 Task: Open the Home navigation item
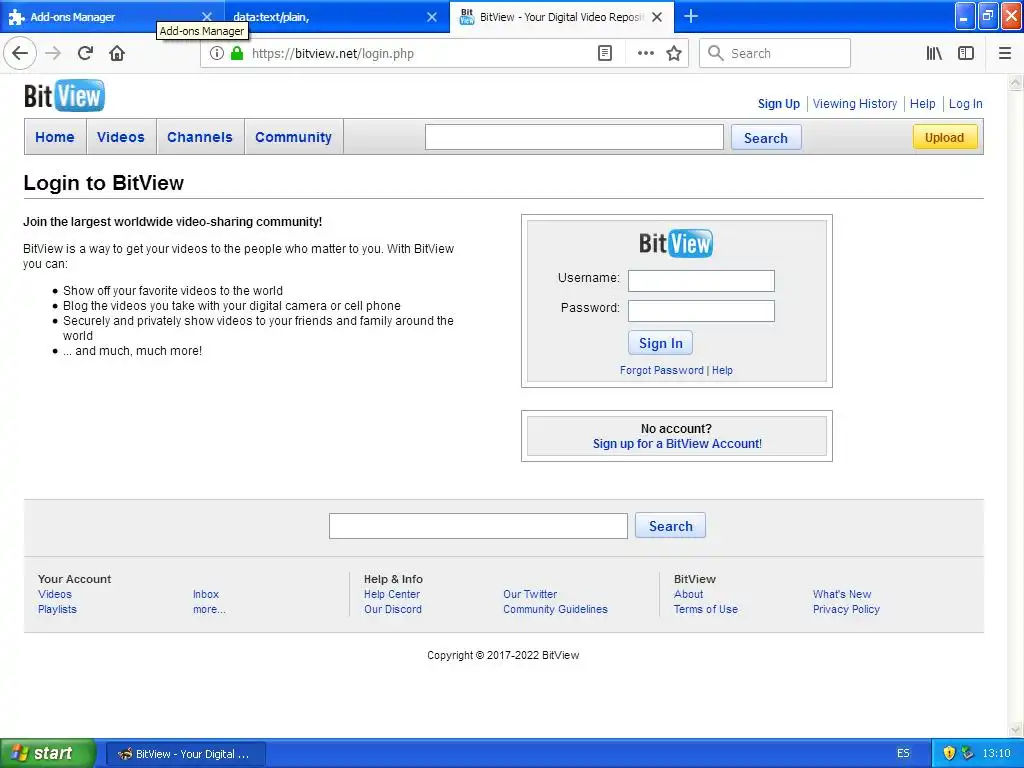[55, 137]
